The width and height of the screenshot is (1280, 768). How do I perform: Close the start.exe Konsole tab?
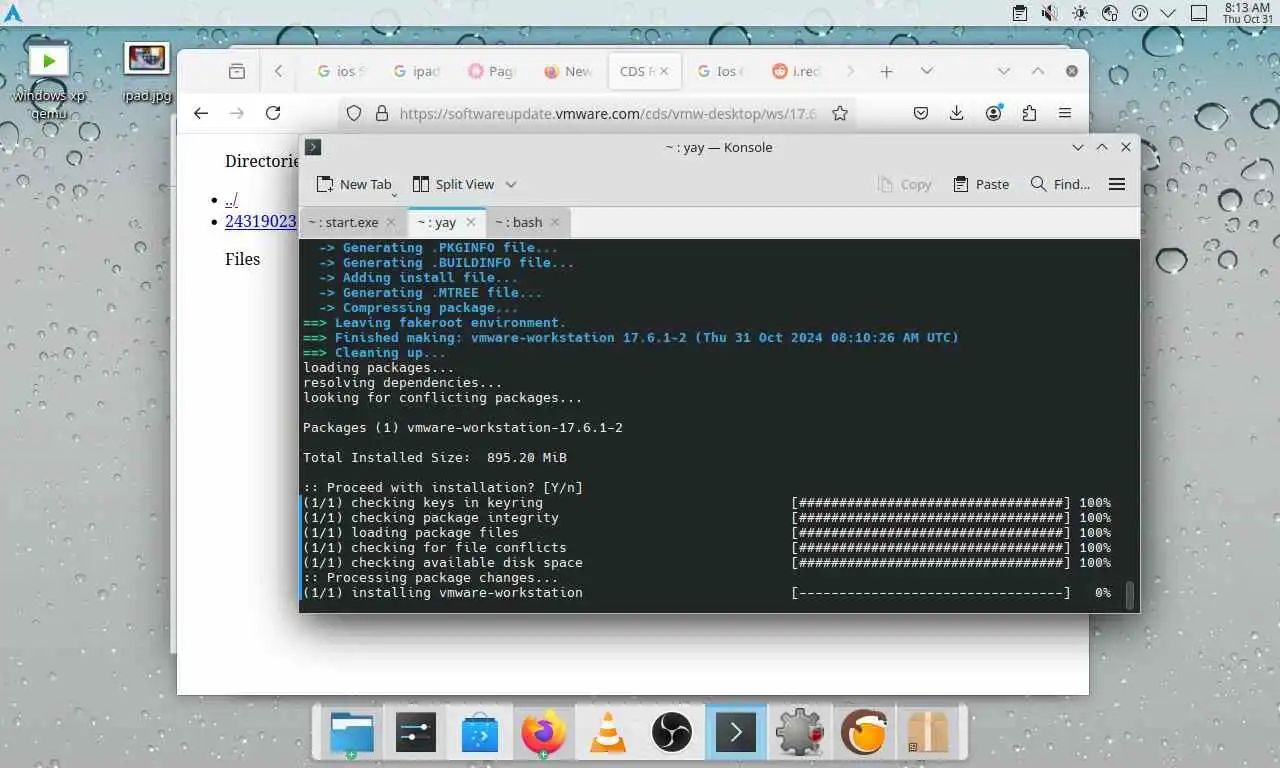pos(391,222)
